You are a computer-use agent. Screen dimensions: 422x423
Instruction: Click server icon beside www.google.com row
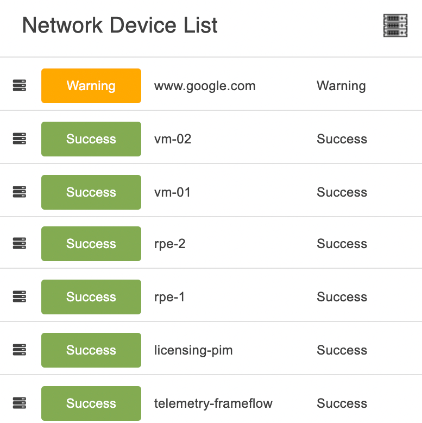(19, 85)
